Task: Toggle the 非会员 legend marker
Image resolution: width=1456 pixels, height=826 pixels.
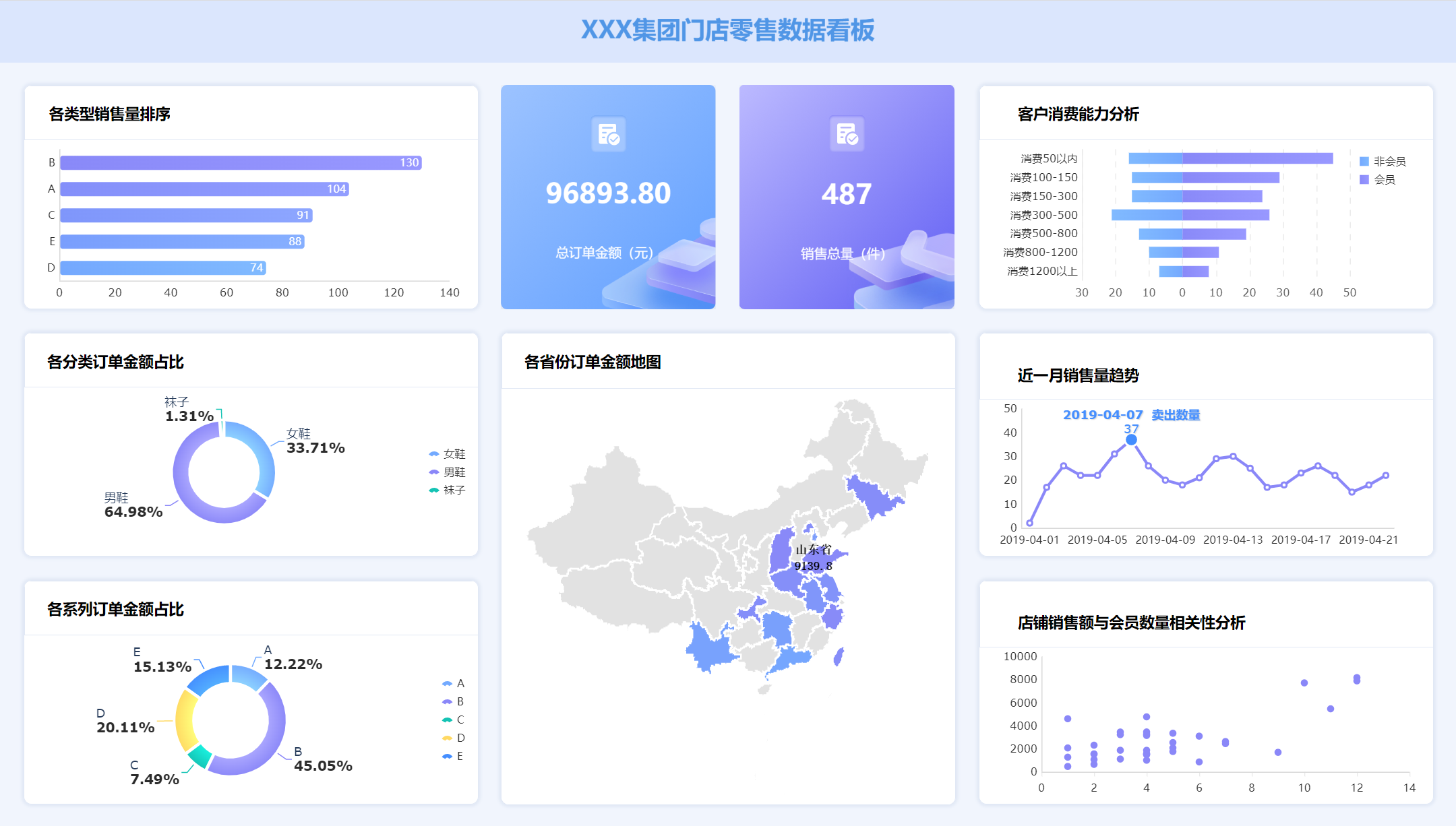Action: (1364, 162)
